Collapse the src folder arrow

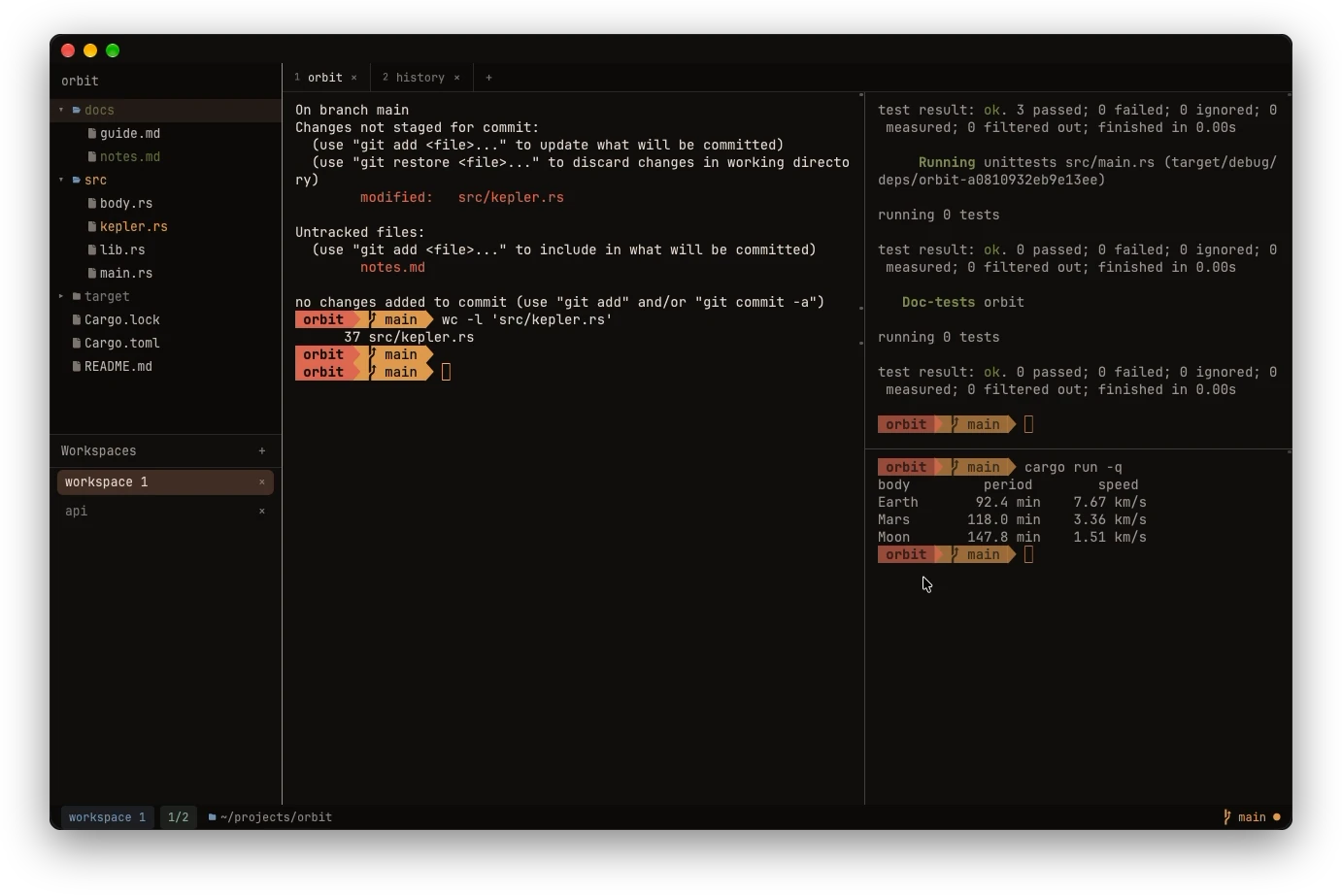pyautogui.click(x=61, y=180)
